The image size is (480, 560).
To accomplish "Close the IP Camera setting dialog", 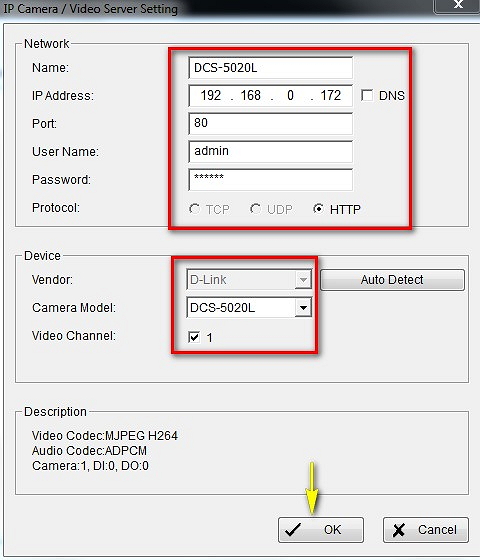I will point(457,5).
